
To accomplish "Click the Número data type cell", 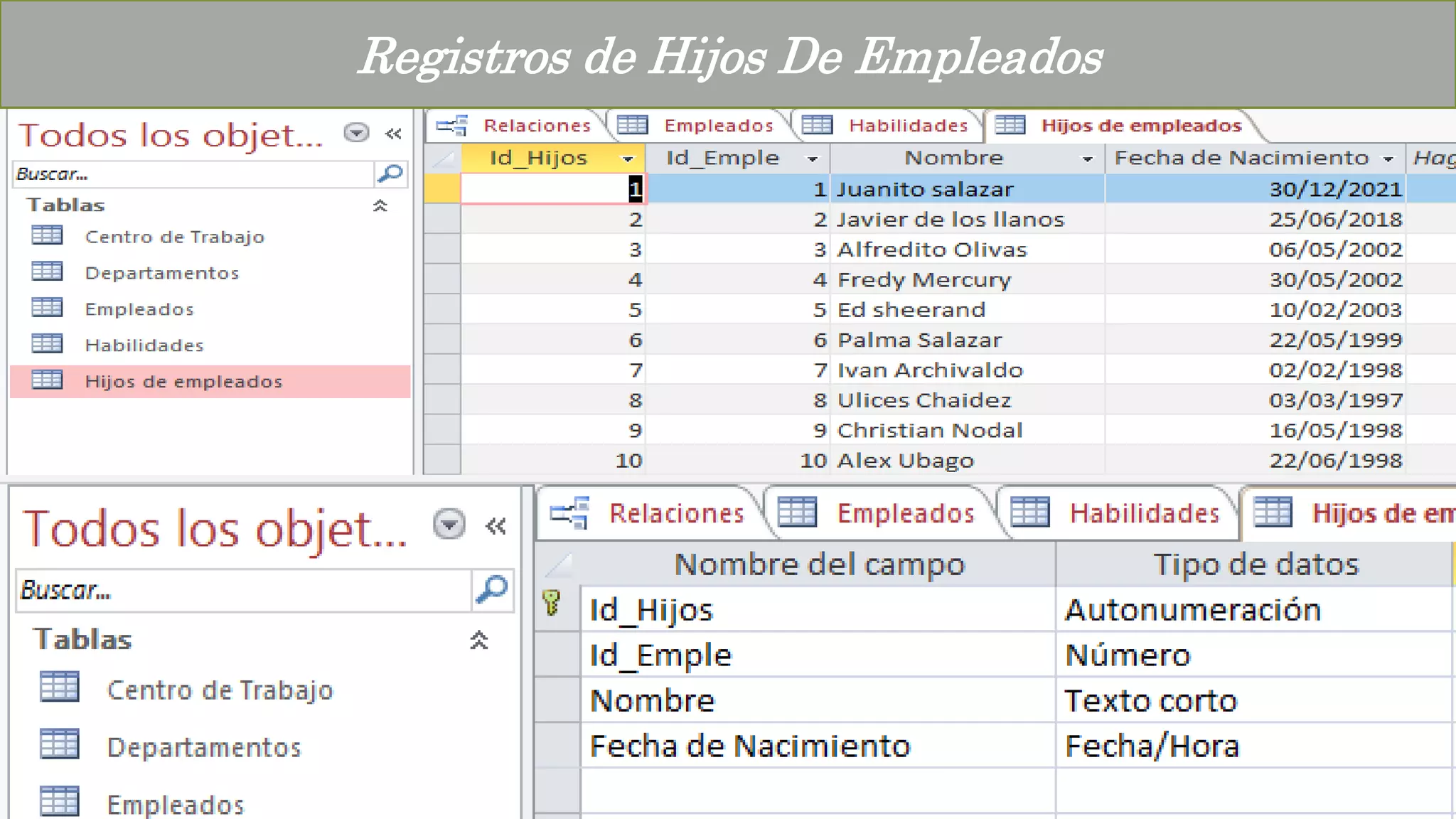I will (1253, 655).
